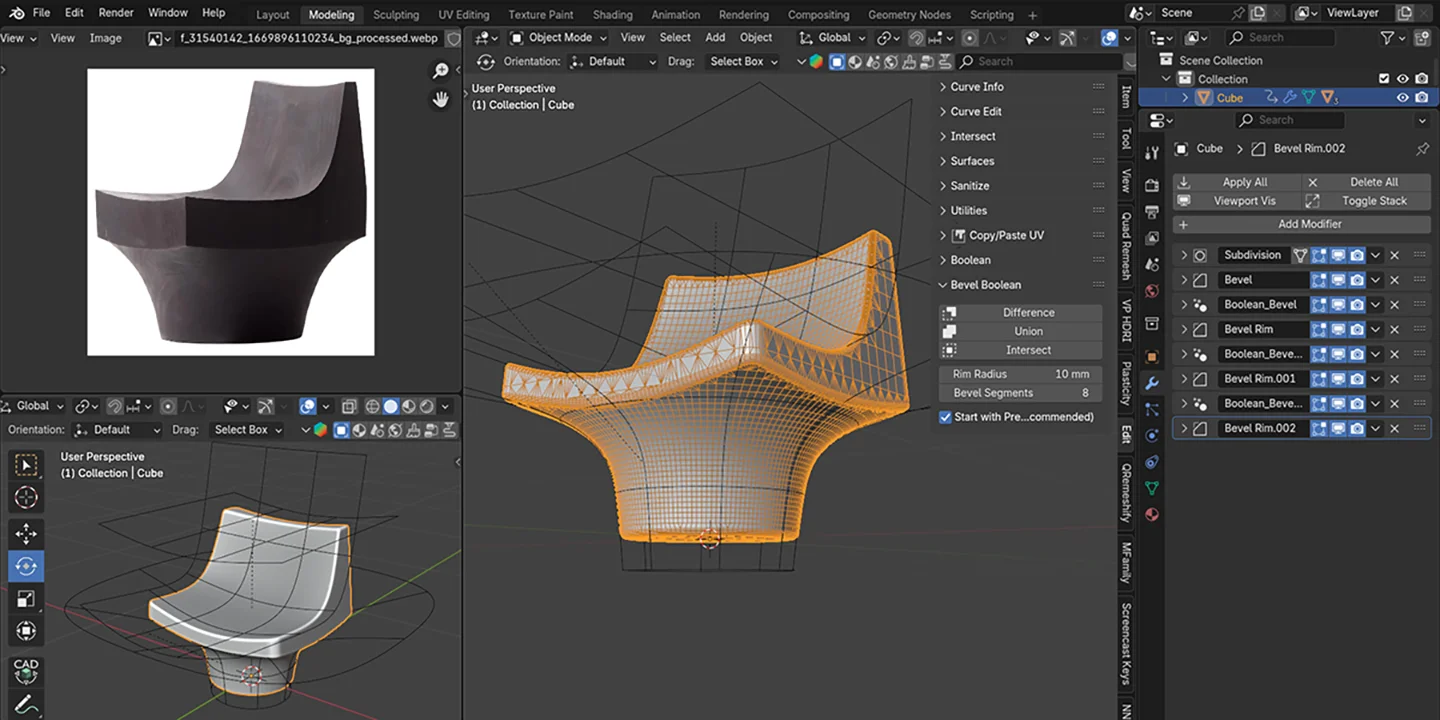Enable the Start with Pre-commended checkbox
1440x720 pixels.
pos(945,417)
